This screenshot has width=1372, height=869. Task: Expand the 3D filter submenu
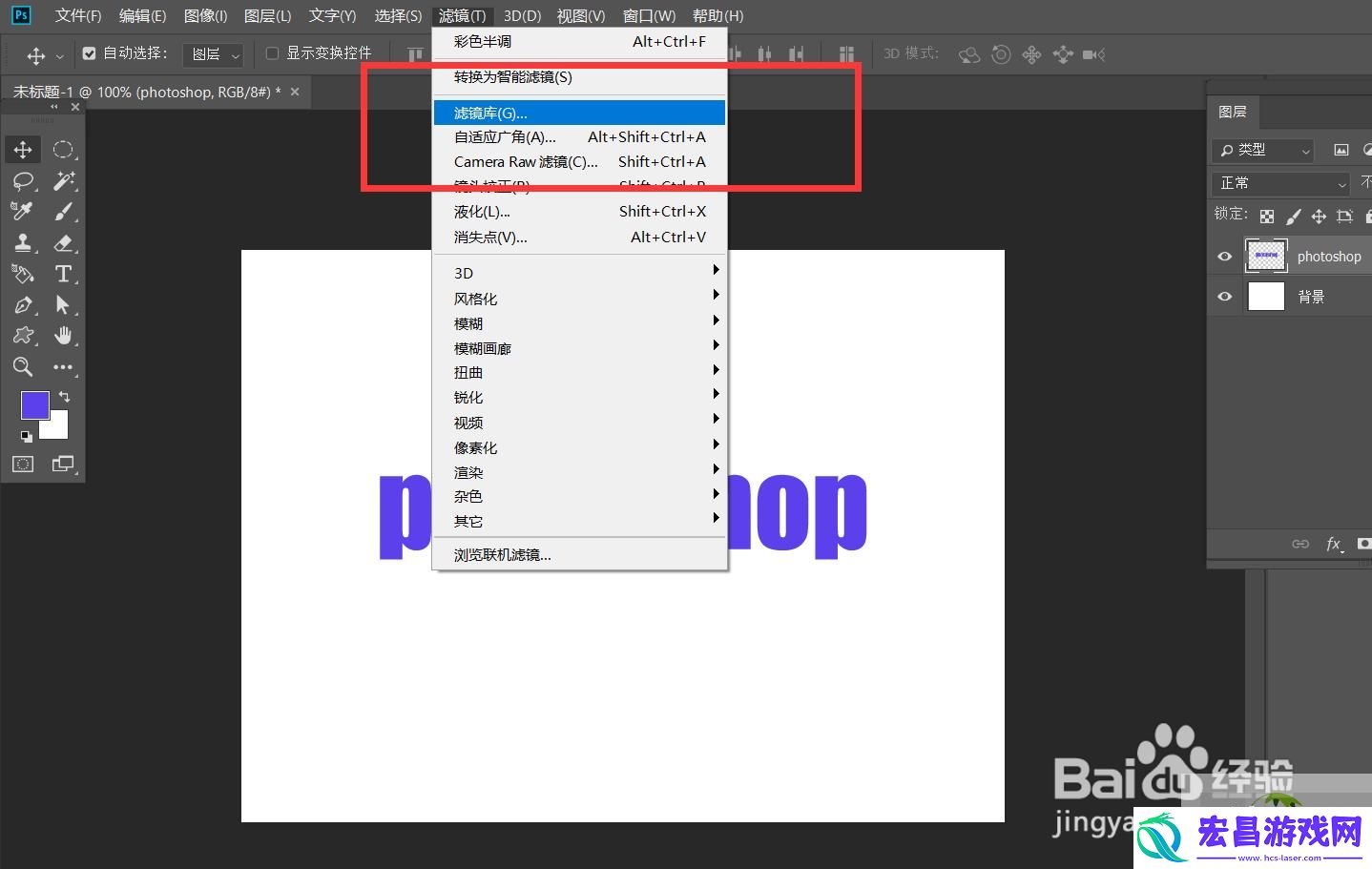point(579,273)
